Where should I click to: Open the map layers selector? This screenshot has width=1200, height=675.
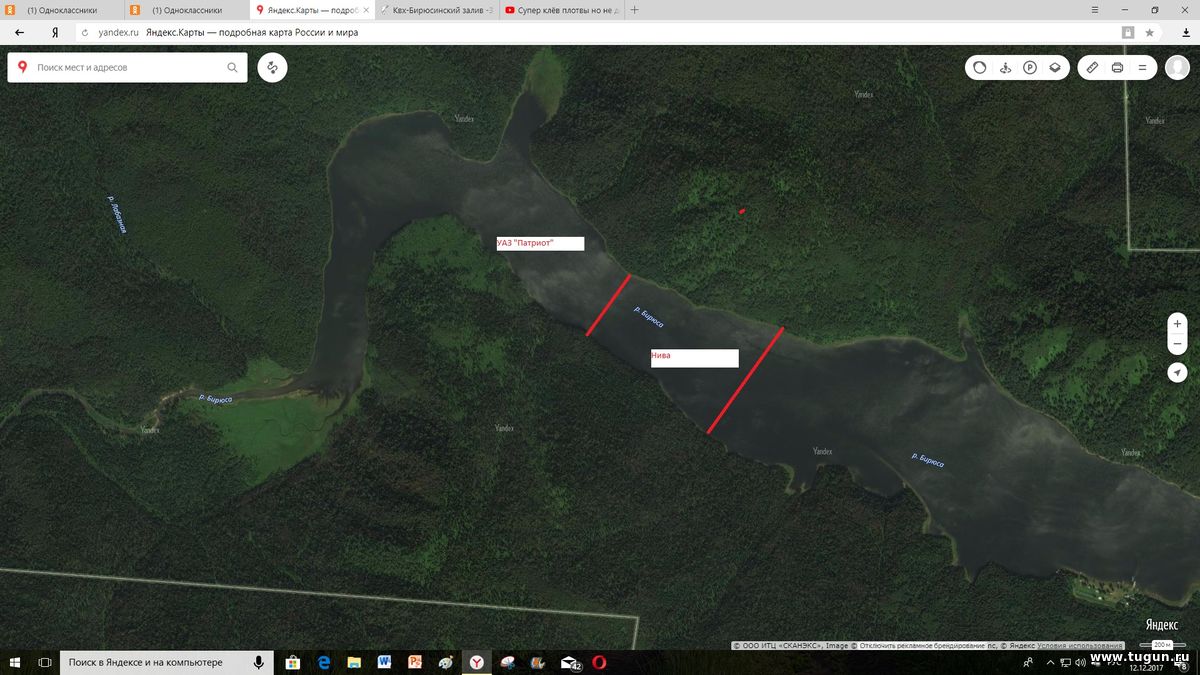(x=1054, y=68)
